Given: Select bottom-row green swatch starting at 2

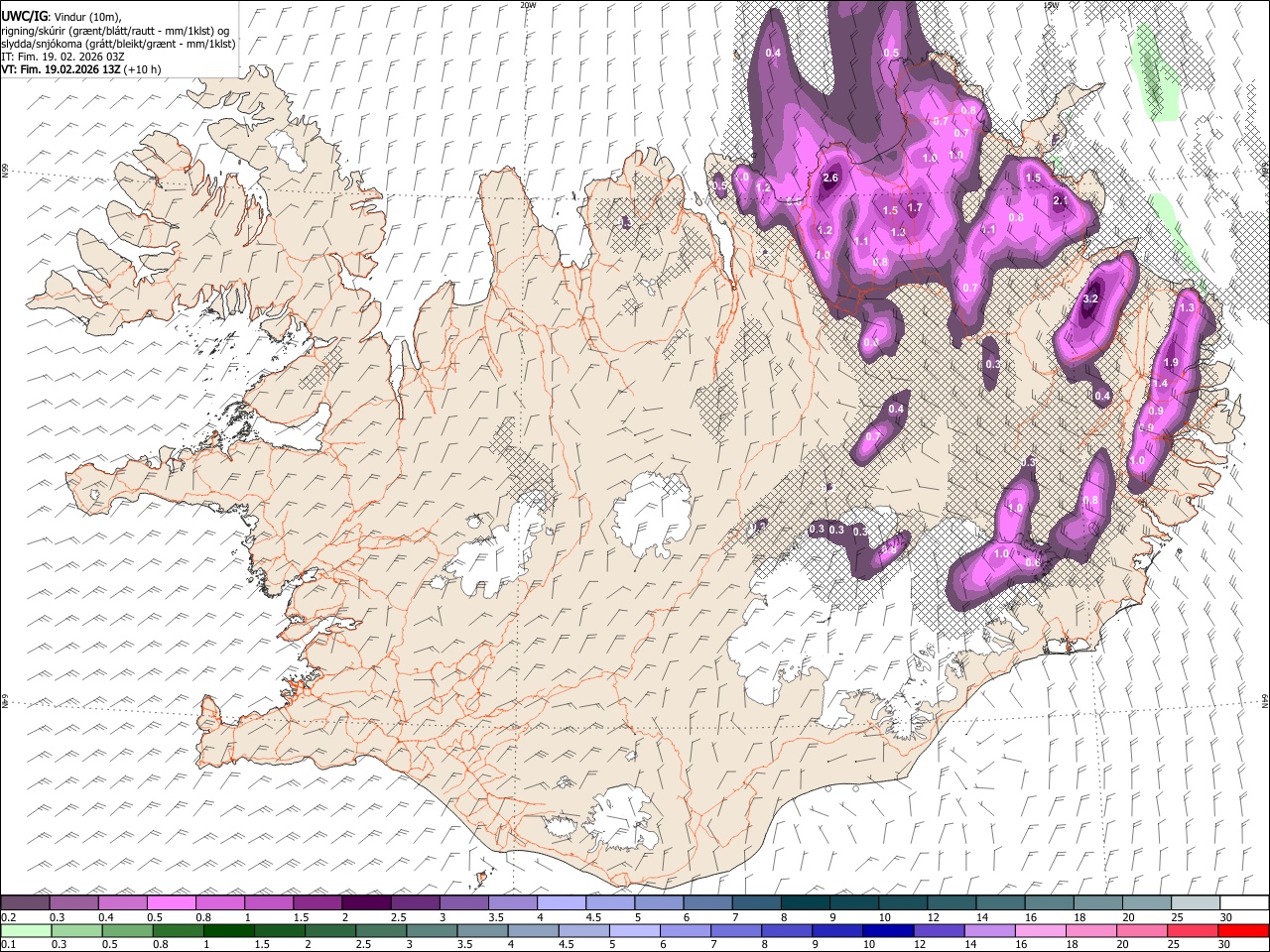Looking at the screenshot, I should pos(330,930).
